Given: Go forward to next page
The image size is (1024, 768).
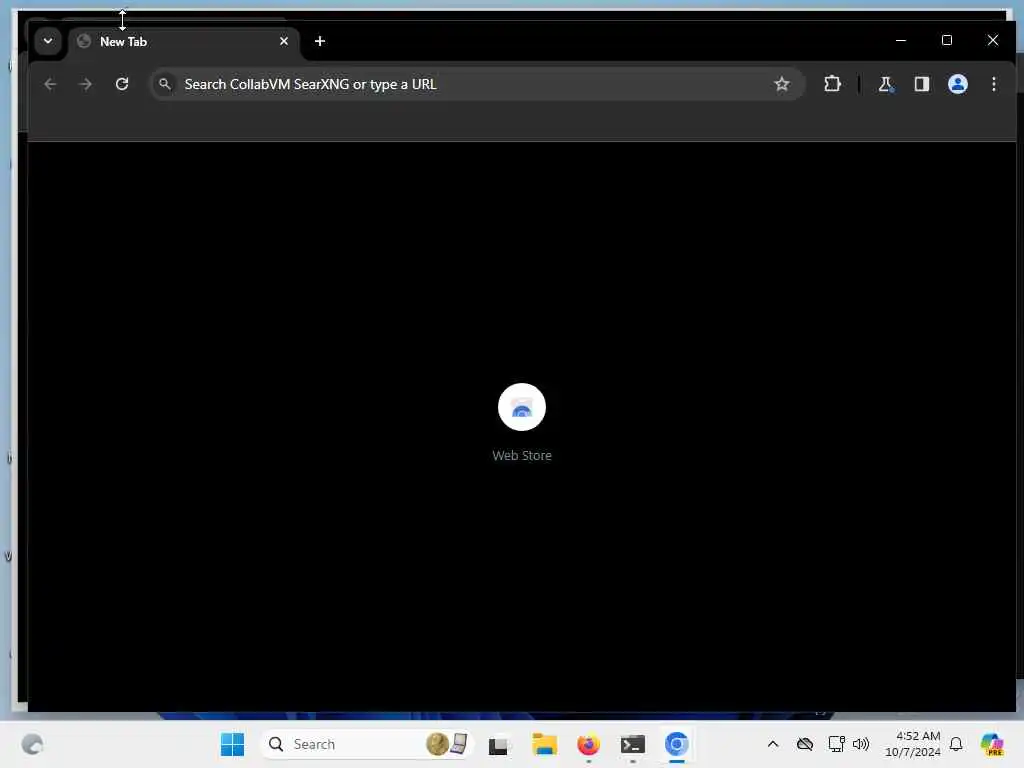Looking at the screenshot, I should tap(86, 84).
